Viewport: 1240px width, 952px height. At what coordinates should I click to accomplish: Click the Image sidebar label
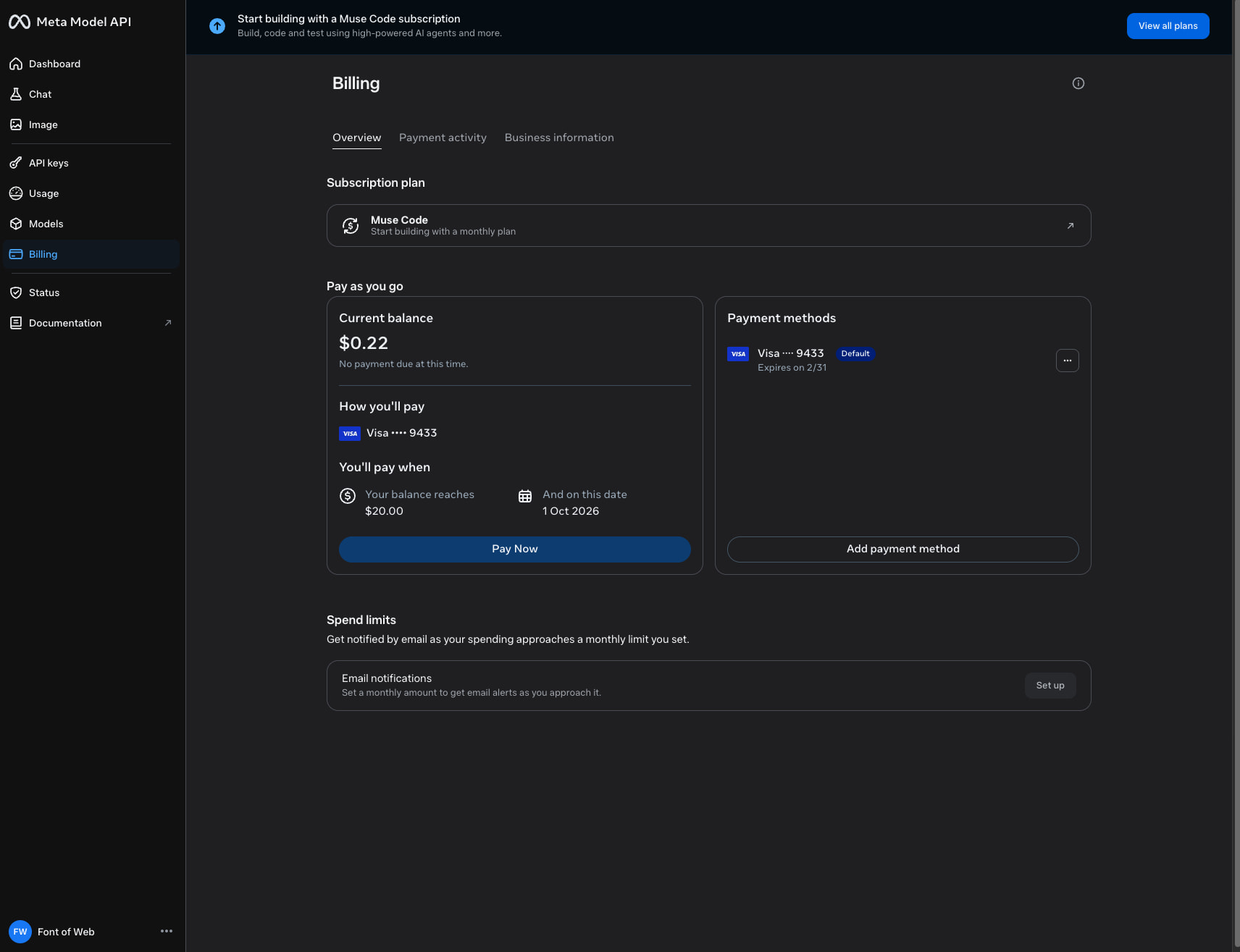tap(43, 125)
